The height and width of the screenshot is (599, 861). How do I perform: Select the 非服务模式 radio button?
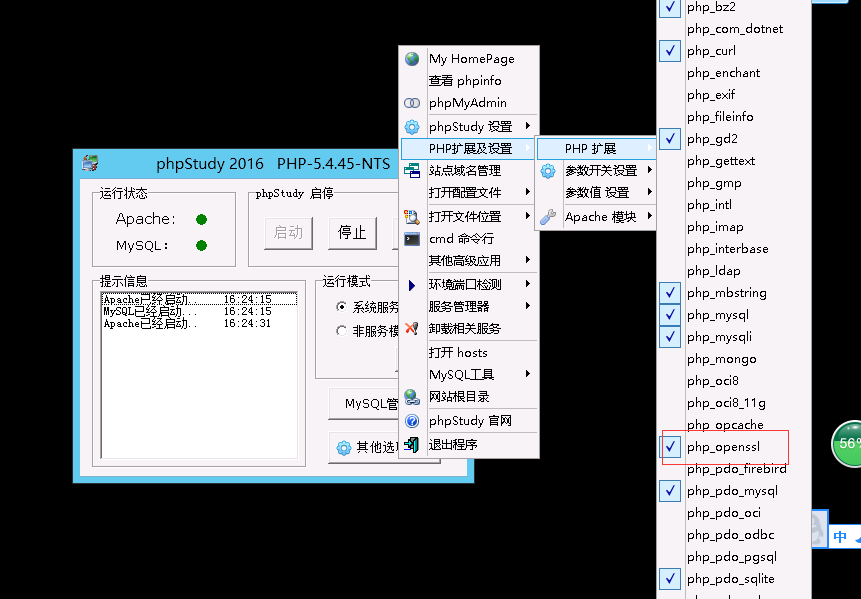[342, 331]
